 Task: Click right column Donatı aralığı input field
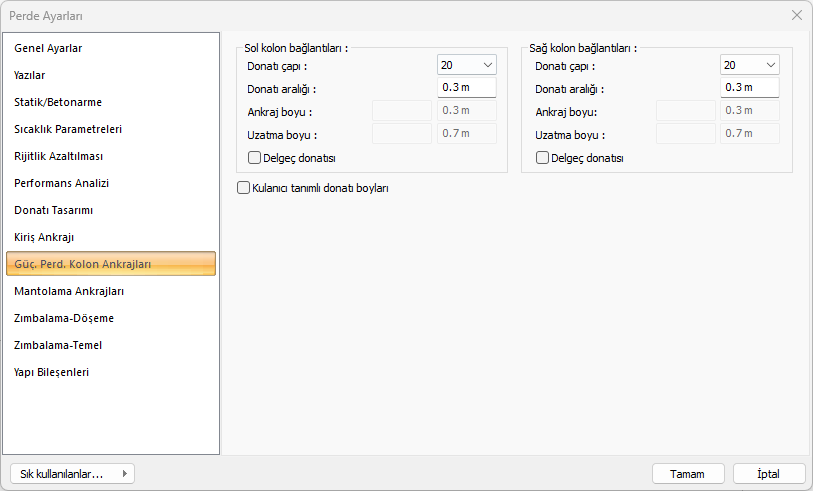point(749,88)
